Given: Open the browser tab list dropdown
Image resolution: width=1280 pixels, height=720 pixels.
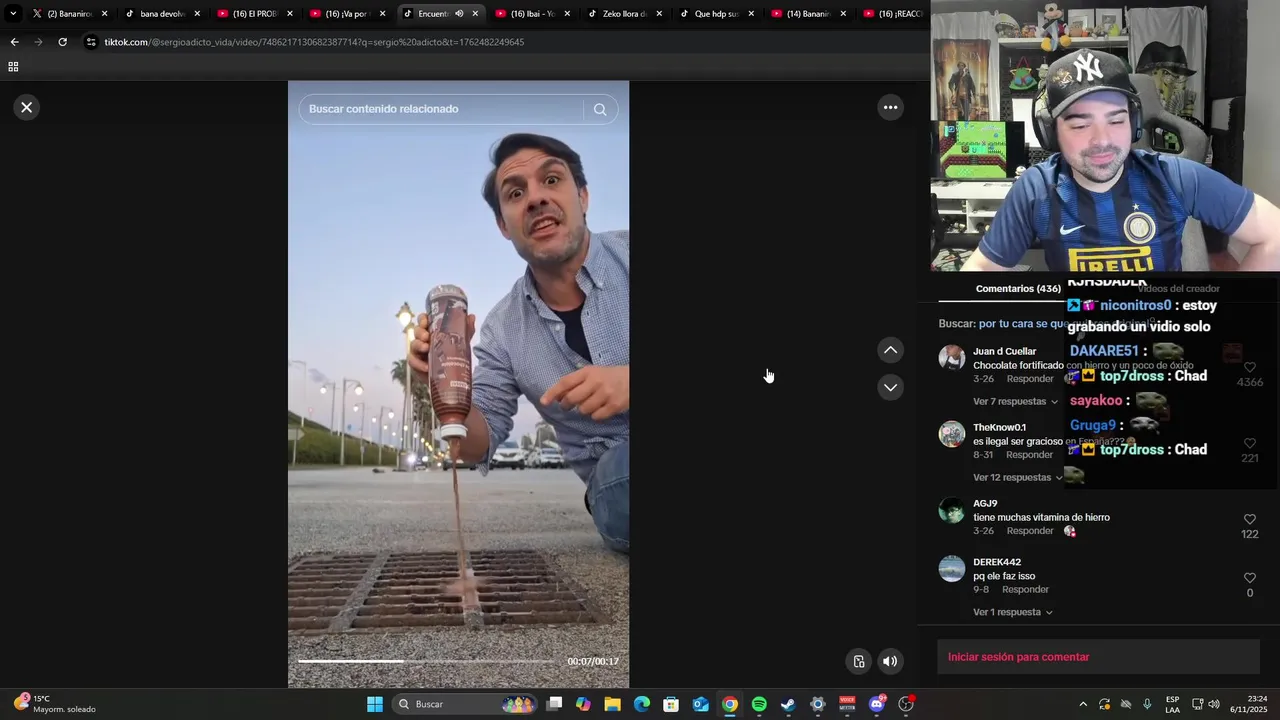Looking at the screenshot, I should (13, 13).
